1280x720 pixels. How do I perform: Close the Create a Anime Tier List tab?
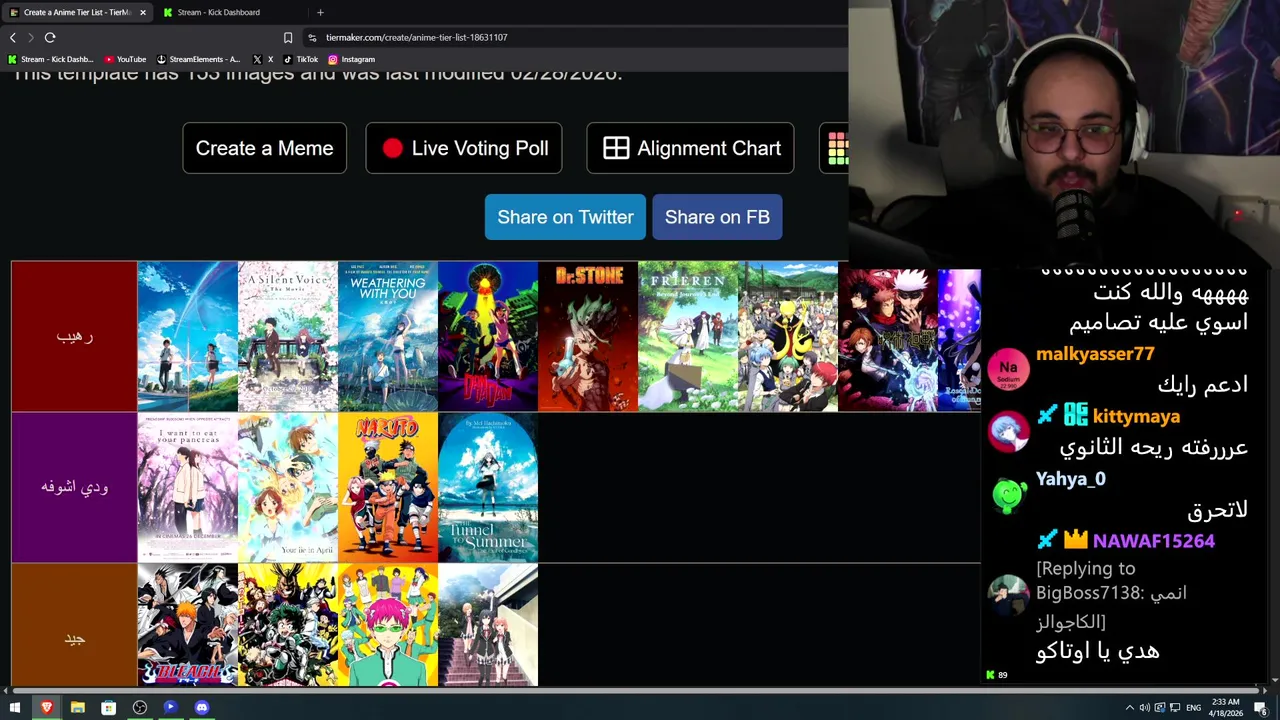(142, 12)
